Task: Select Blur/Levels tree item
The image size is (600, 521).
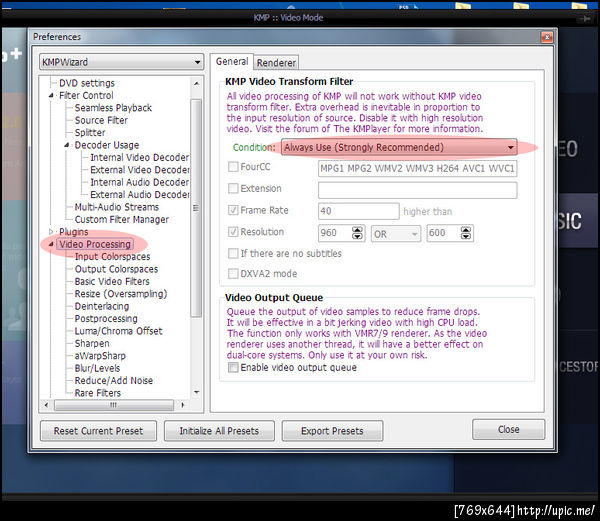Action: tap(97, 368)
